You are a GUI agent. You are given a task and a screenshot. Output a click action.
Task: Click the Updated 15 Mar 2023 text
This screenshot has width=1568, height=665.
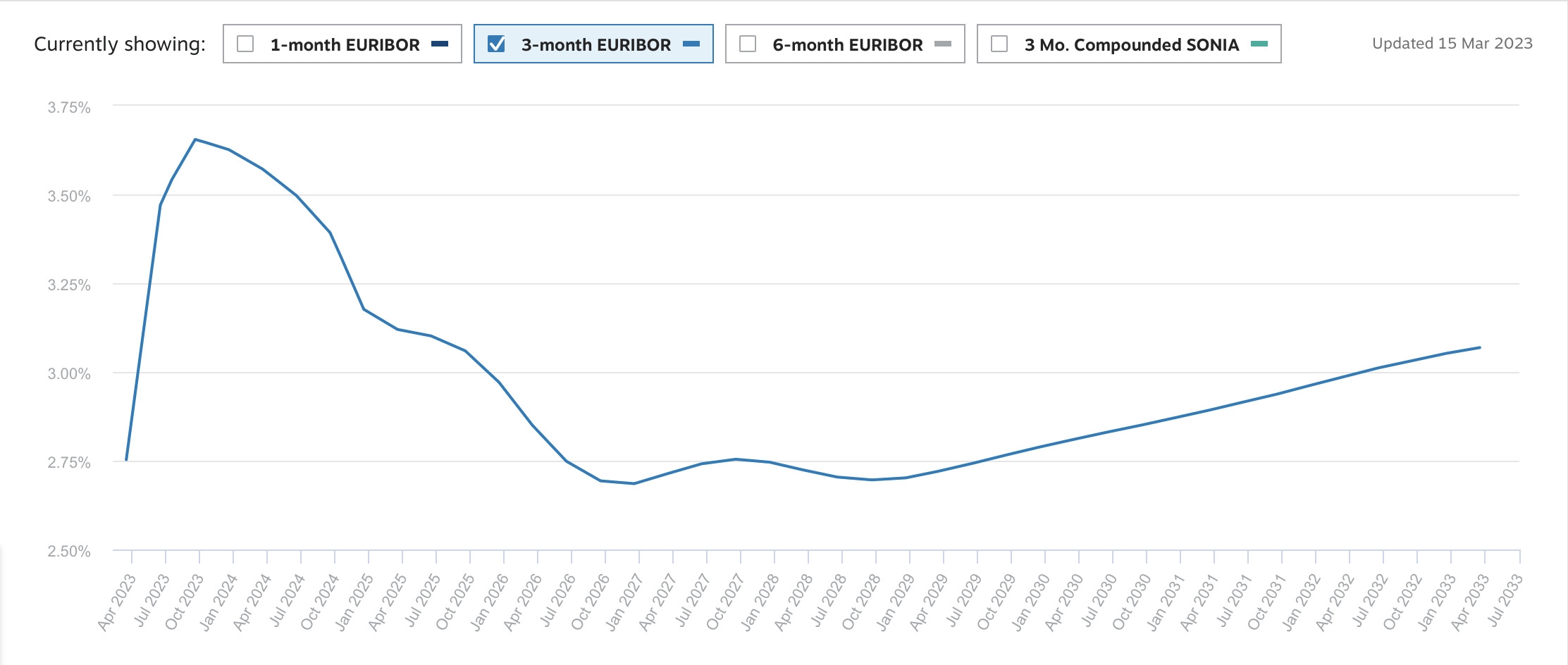[1452, 44]
